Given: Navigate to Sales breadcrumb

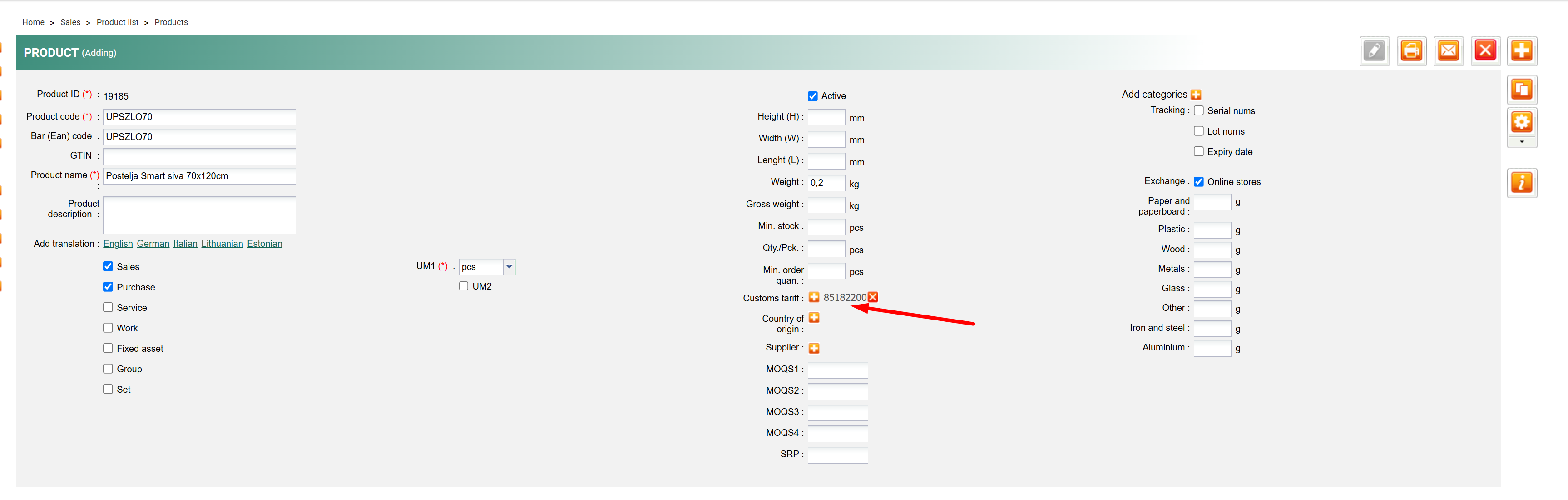Looking at the screenshot, I should (x=70, y=22).
